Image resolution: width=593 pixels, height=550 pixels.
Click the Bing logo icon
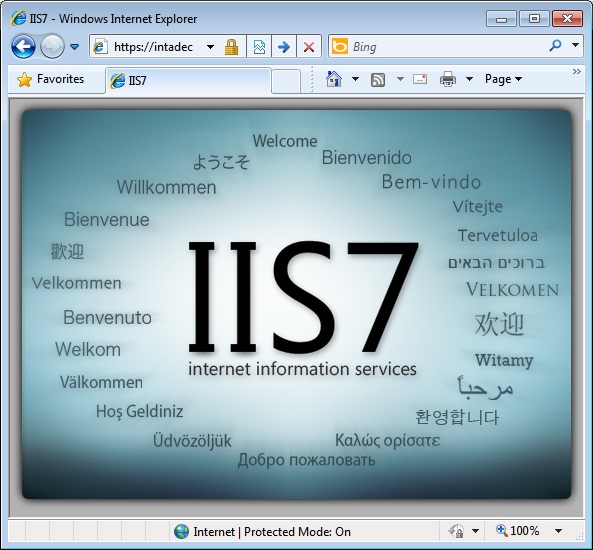tap(339, 47)
